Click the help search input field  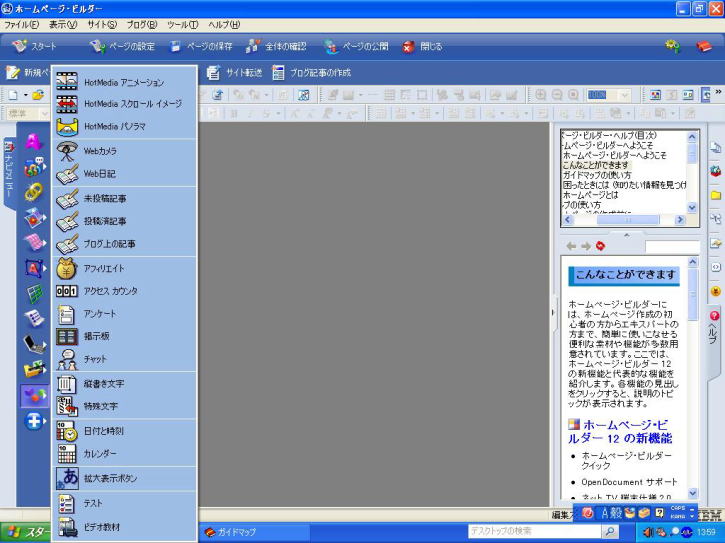(672, 246)
